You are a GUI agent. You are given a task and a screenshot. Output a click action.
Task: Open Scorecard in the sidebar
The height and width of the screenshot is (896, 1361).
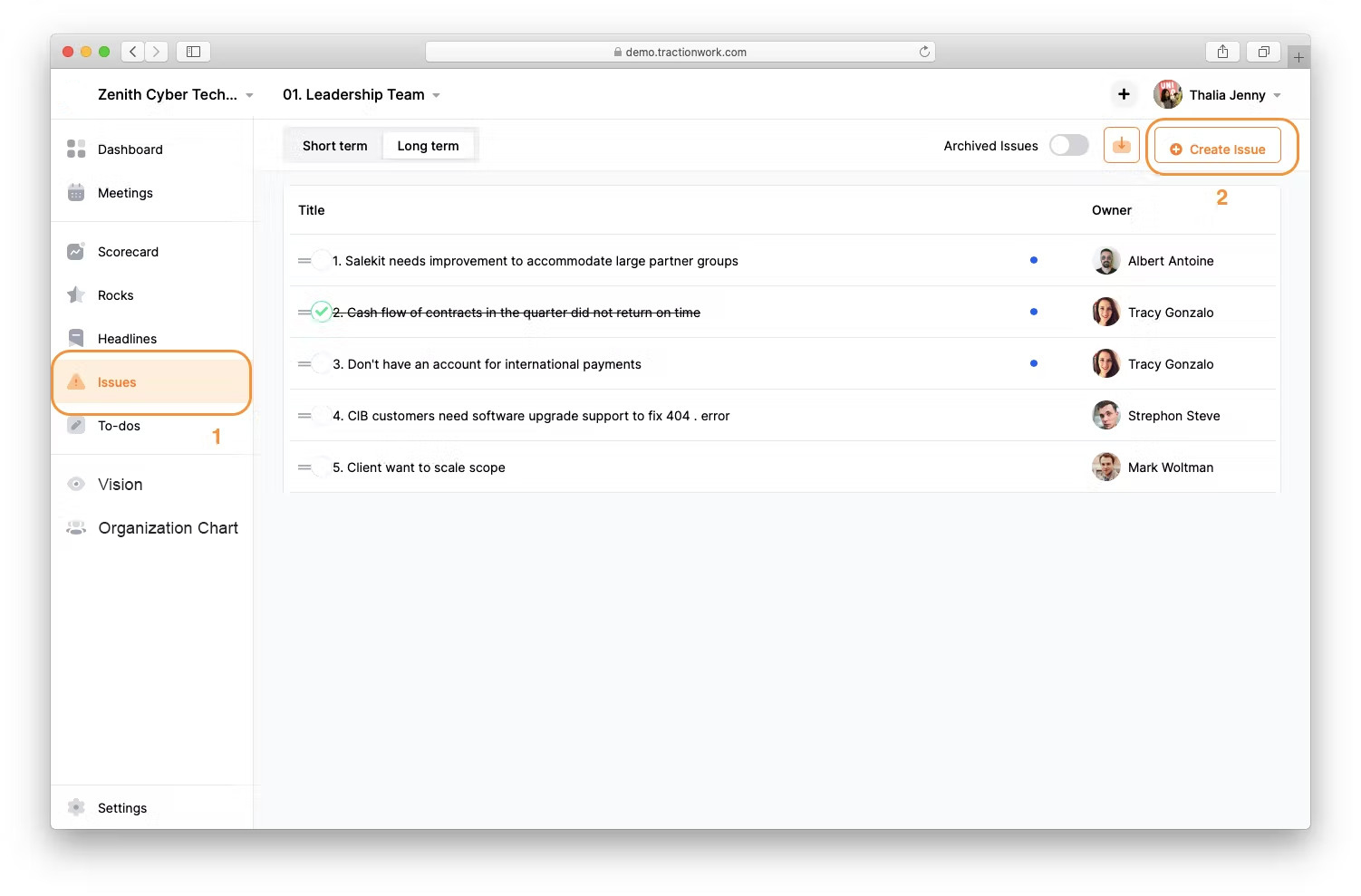(128, 252)
